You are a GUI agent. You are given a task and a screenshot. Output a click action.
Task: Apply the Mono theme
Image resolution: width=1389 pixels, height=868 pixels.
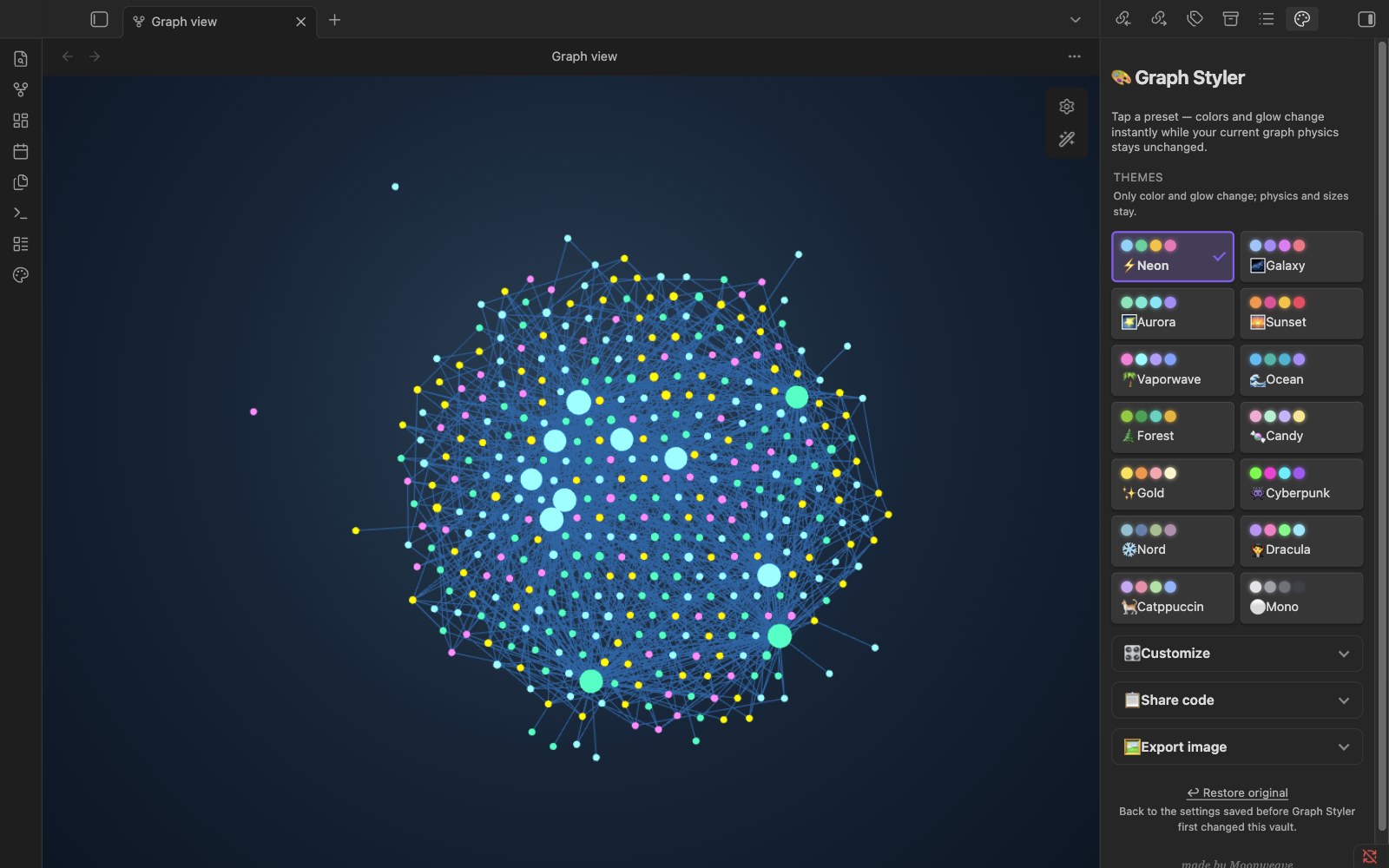[1301, 597]
